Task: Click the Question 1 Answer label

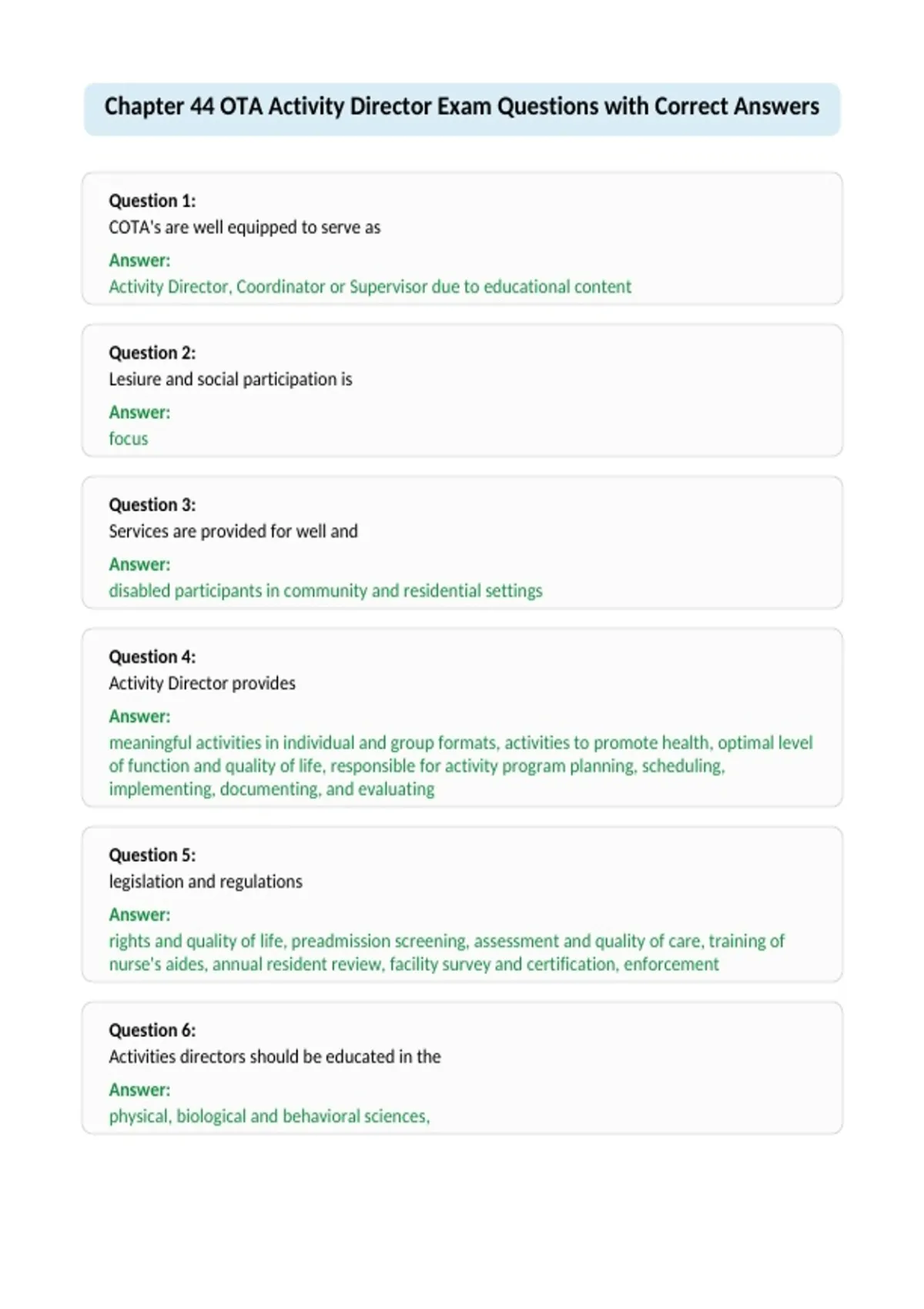Action: tap(139, 260)
